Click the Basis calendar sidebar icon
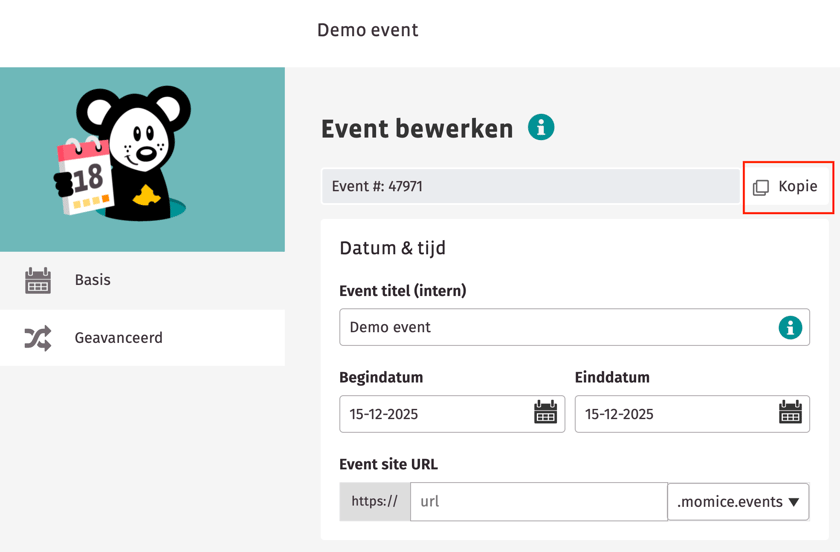This screenshot has width=840, height=552. point(38,280)
